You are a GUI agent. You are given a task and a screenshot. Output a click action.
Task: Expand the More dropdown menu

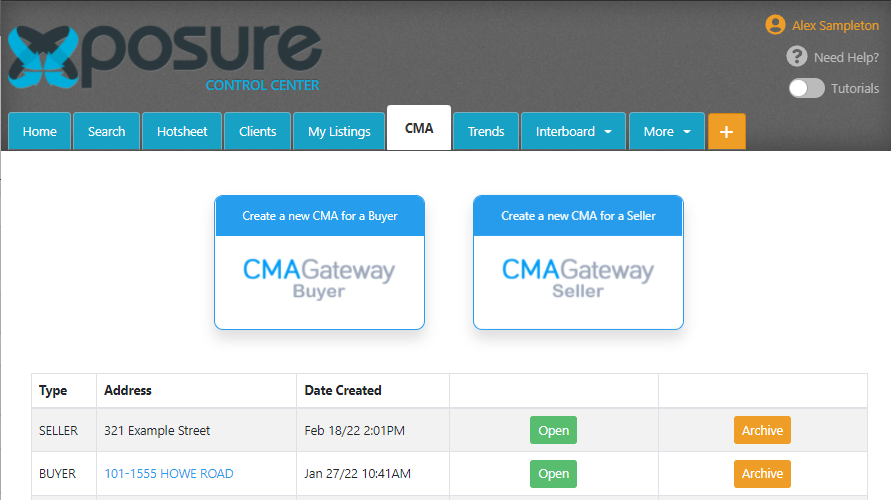(667, 132)
